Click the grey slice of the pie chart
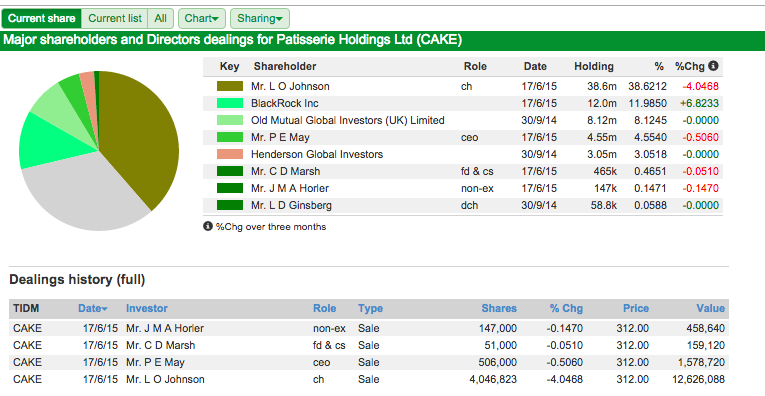Image resolution: width=765 pixels, height=396 pixels. pos(83,195)
